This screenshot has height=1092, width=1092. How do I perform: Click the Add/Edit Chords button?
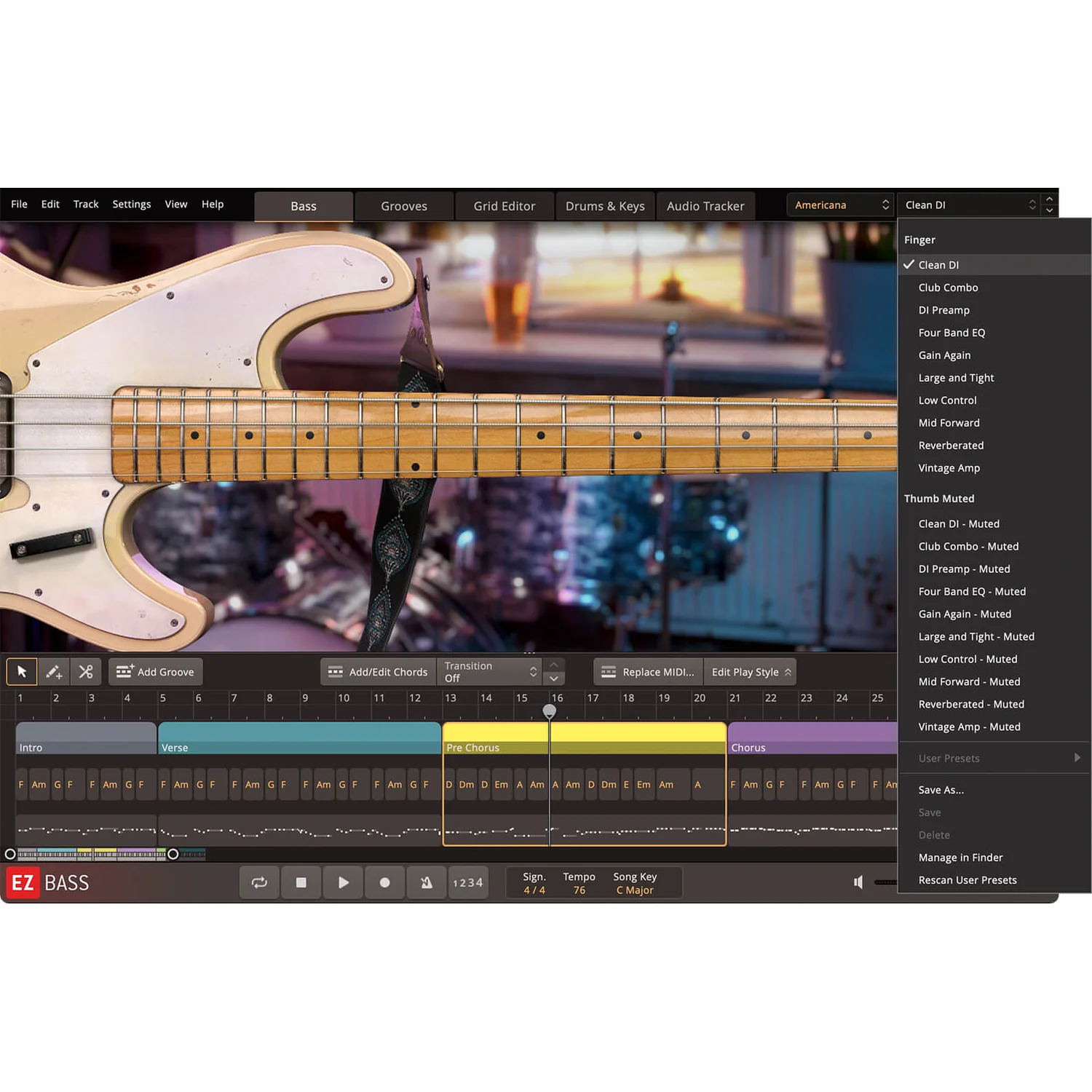(379, 672)
